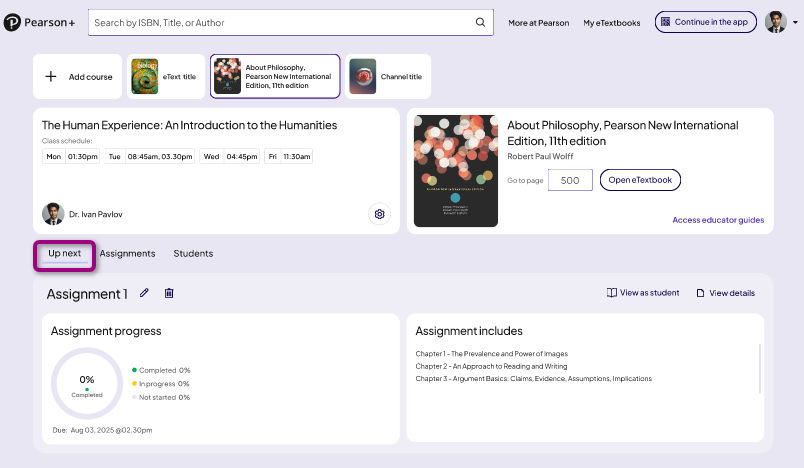
Task: Open Access educator guides link
Action: click(718, 220)
